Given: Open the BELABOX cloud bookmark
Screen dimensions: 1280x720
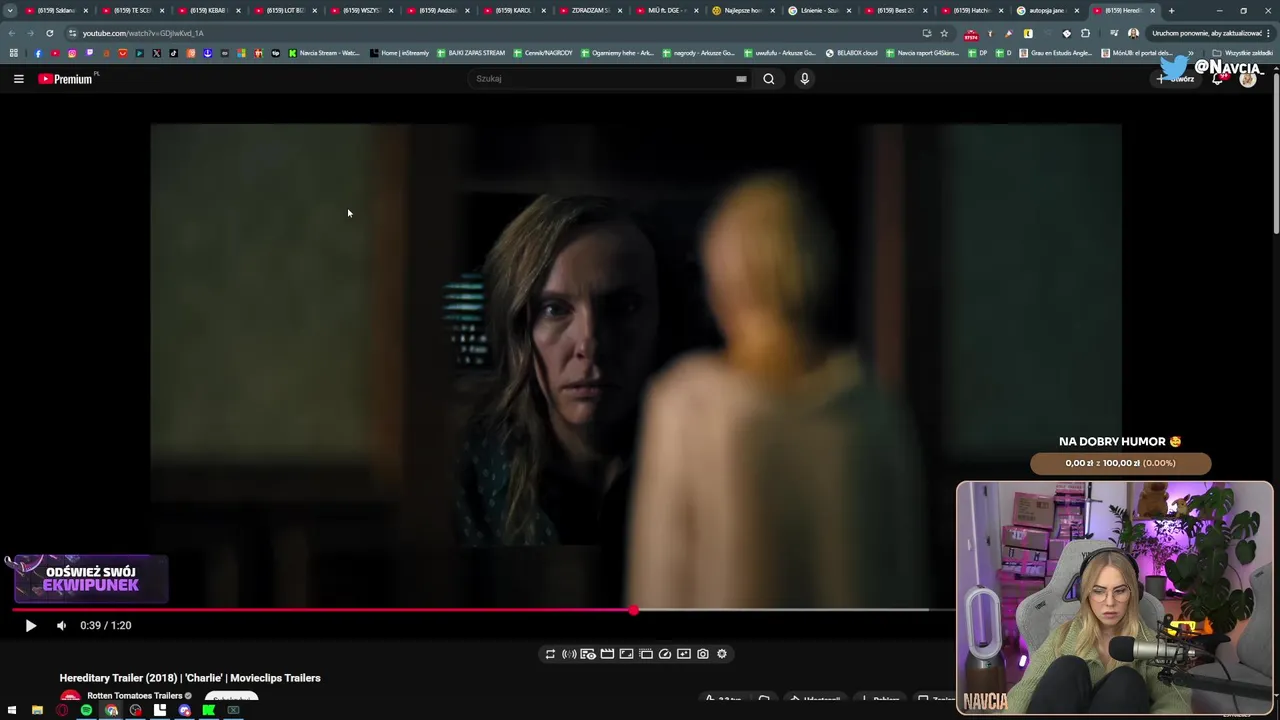Looking at the screenshot, I should (x=851, y=53).
